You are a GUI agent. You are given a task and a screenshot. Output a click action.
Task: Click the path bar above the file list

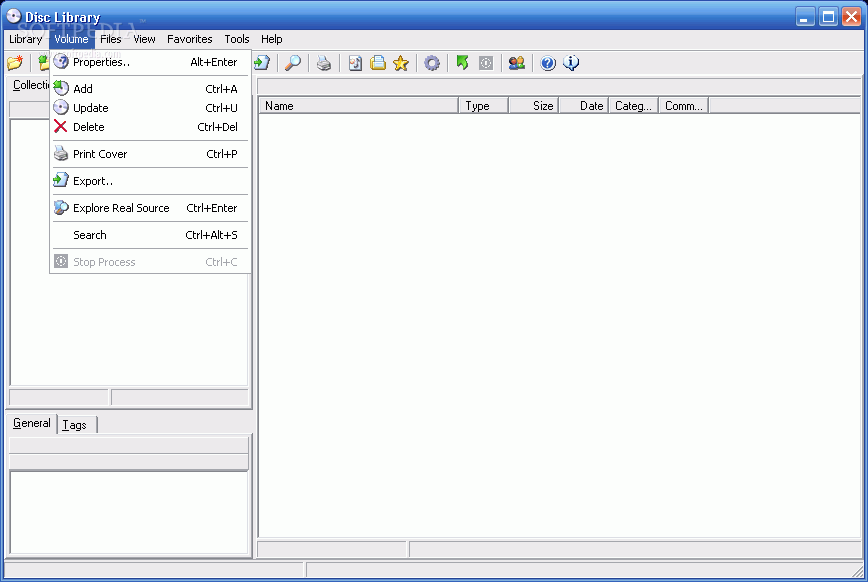(x=559, y=87)
